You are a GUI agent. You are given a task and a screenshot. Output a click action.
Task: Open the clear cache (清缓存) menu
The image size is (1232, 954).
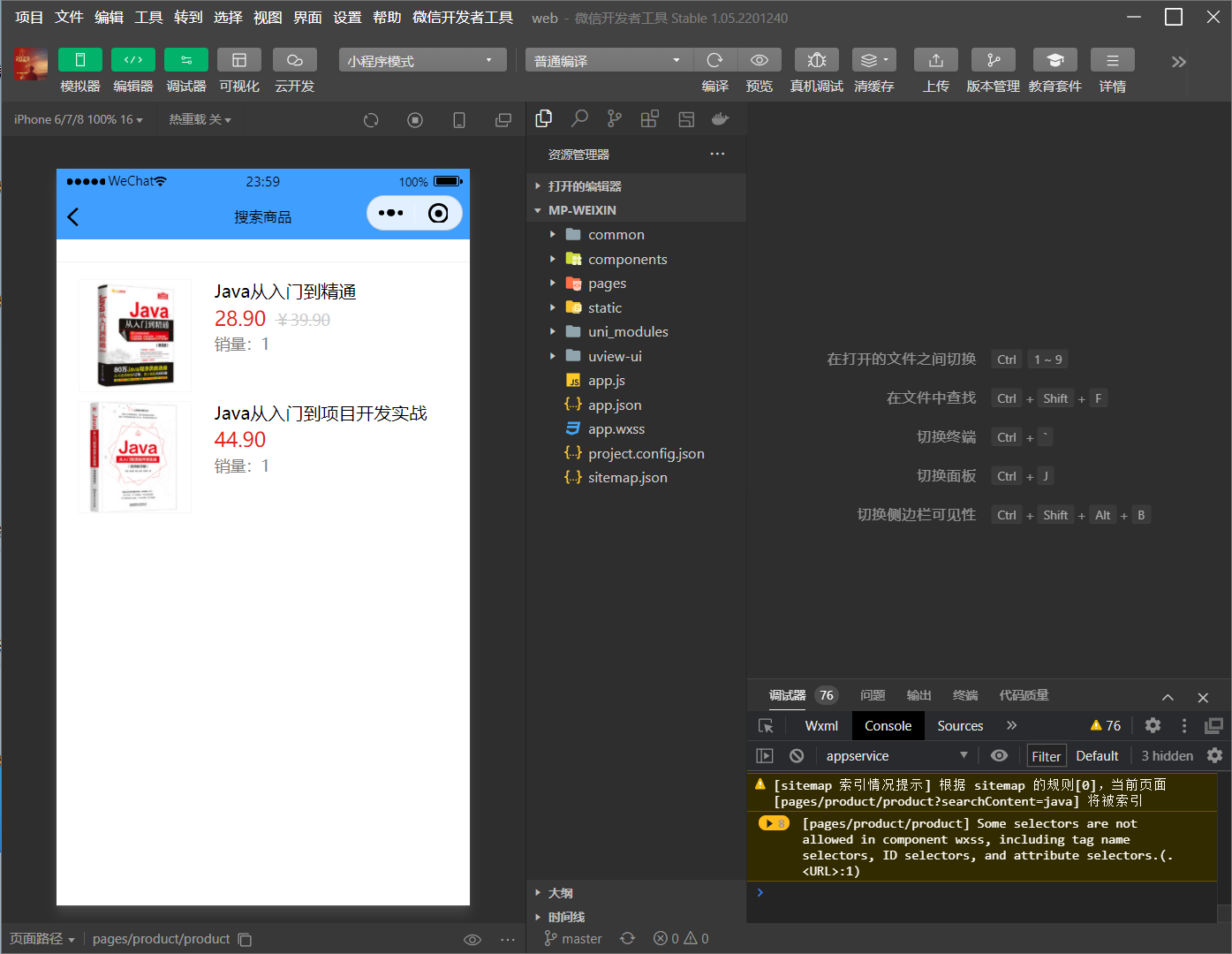pos(874,60)
